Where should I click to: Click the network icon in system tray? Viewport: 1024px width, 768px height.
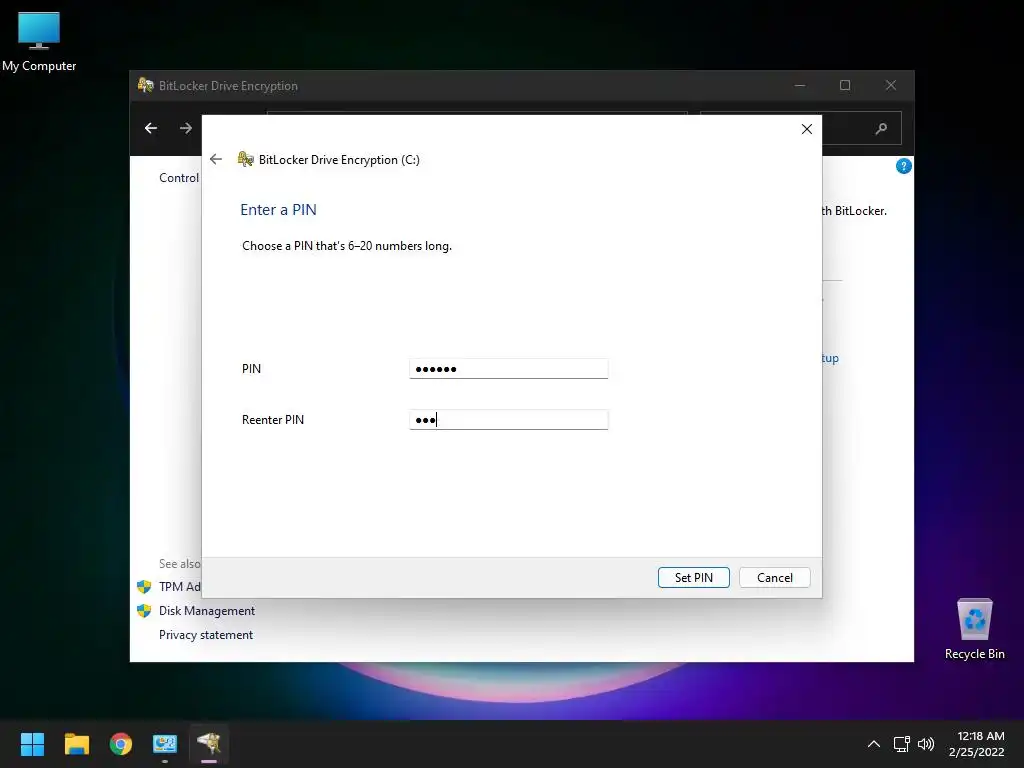coord(902,744)
